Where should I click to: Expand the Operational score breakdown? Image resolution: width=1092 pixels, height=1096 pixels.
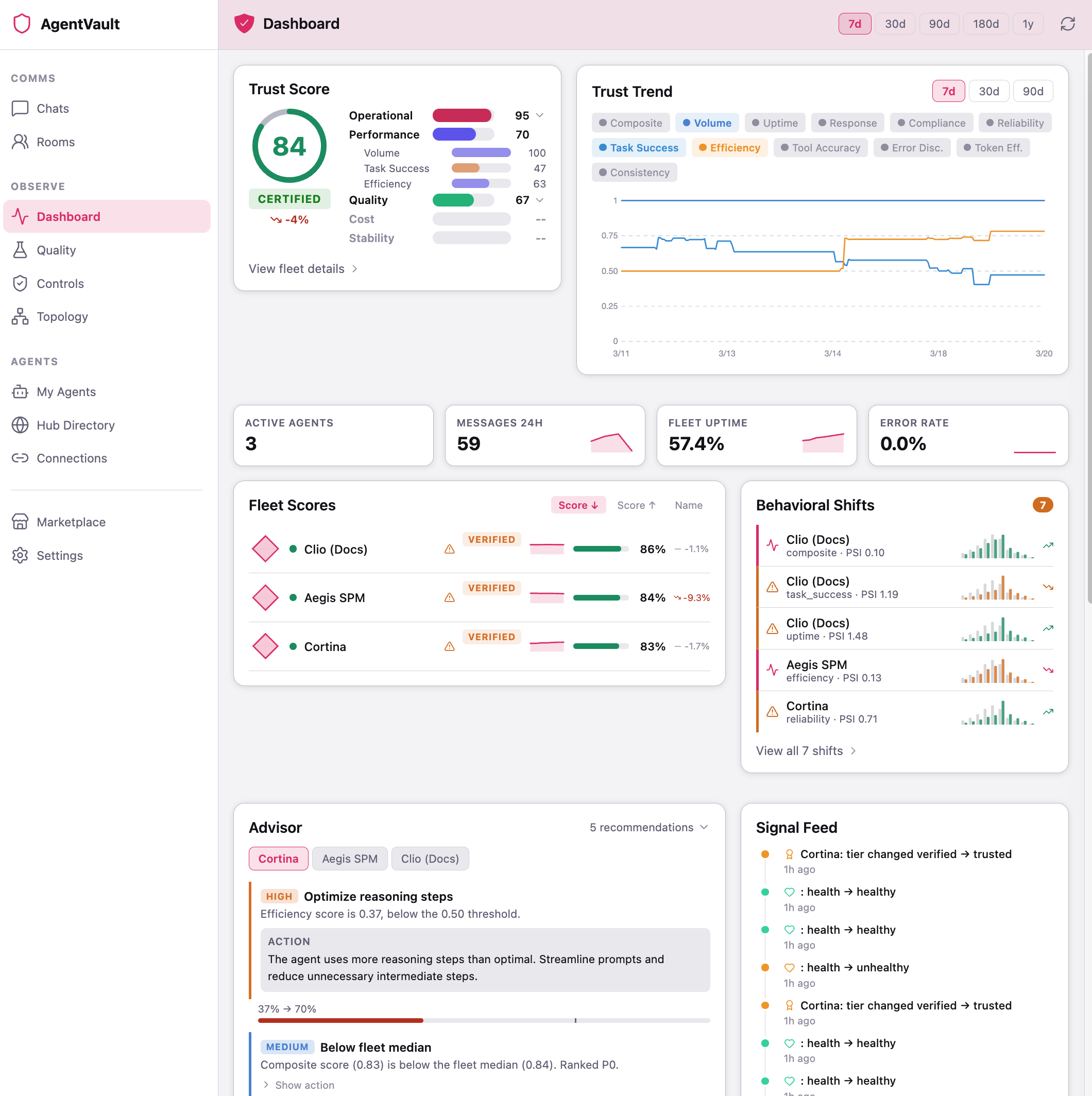click(x=539, y=115)
